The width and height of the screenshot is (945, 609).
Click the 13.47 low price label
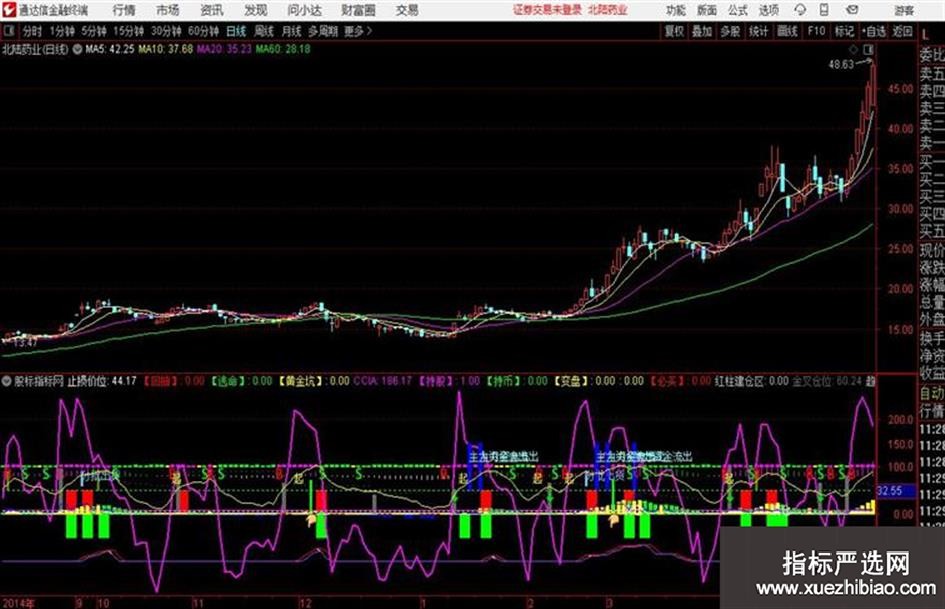point(25,342)
